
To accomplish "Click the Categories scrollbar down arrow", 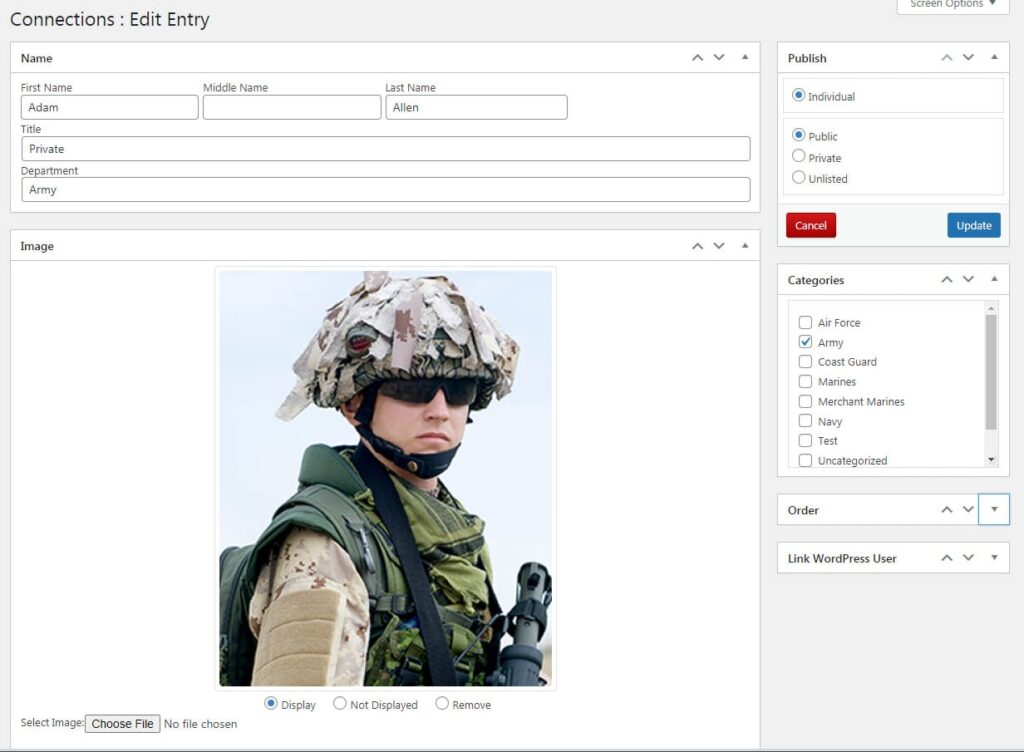I will tap(992, 460).
